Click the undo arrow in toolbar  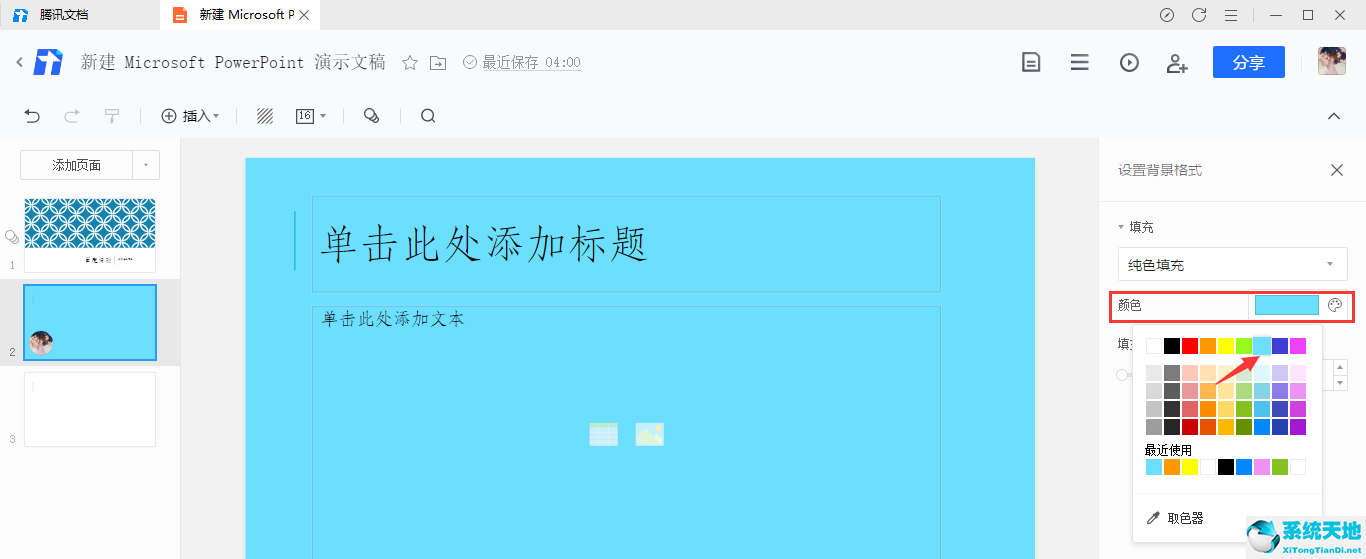32,116
